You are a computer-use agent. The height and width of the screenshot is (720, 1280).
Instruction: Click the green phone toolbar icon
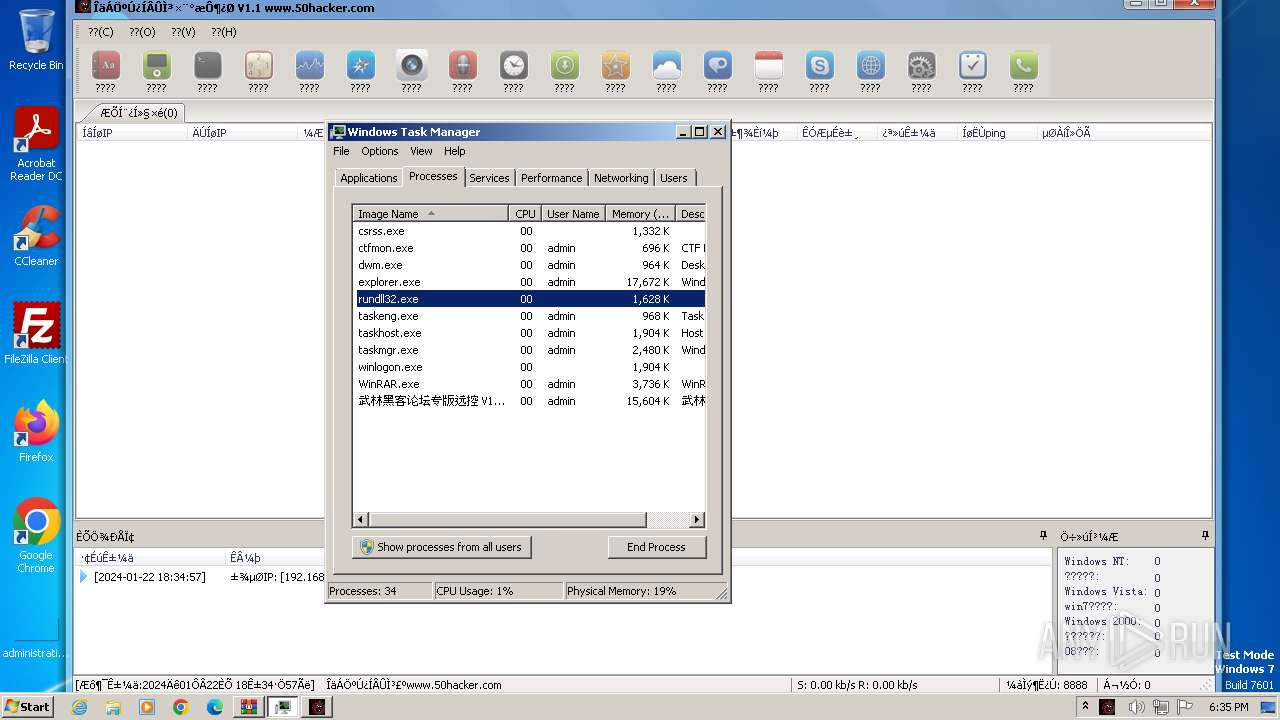(1024, 66)
